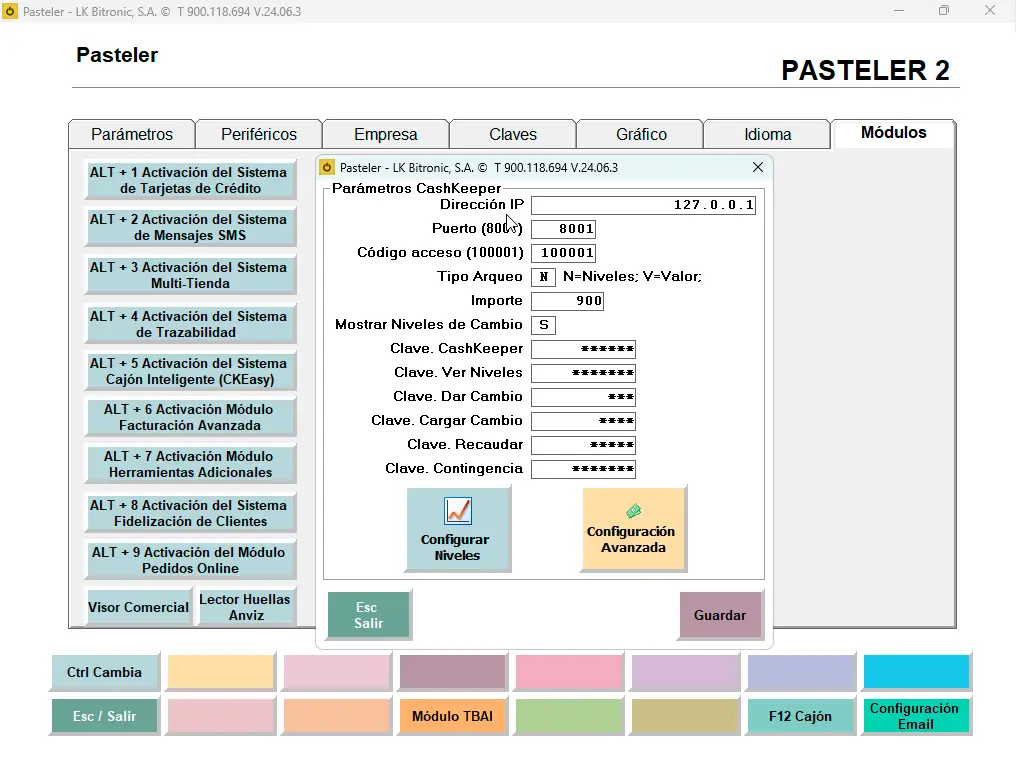Viewport: 1016px width, 783px height.
Task: Click ALT + 8 Fidelización de Clientes button
Action: click(x=190, y=513)
